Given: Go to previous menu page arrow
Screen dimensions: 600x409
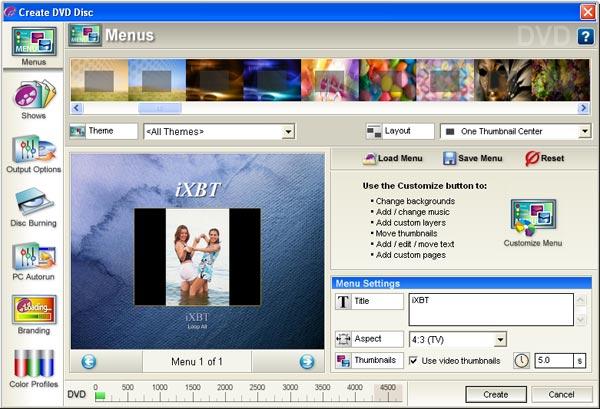Looking at the screenshot, I should [x=89, y=361].
